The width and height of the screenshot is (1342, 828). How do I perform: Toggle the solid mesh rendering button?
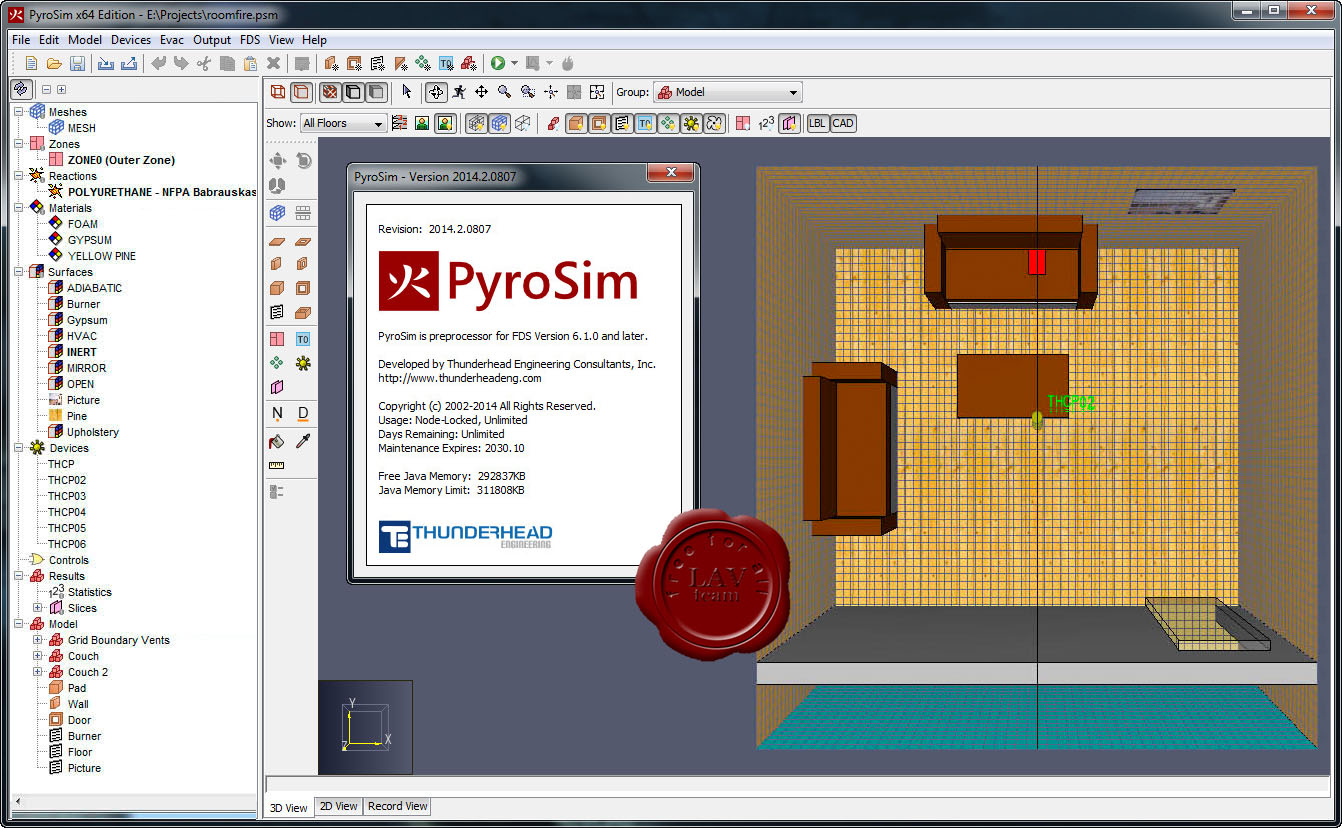pyautogui.click(x=499, y=123)
